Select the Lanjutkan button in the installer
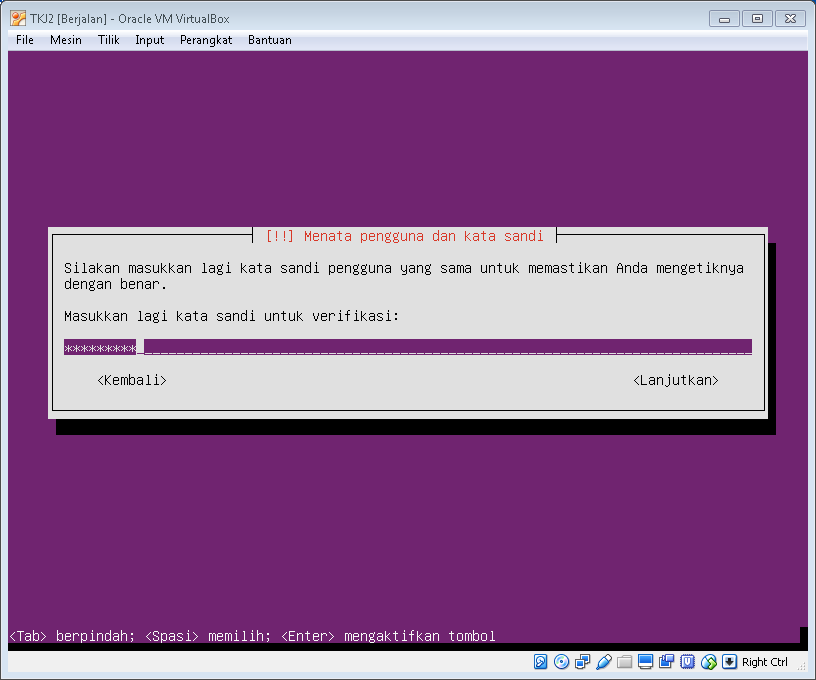The height and width of the screenshot is (680, 816). [676, 380]
